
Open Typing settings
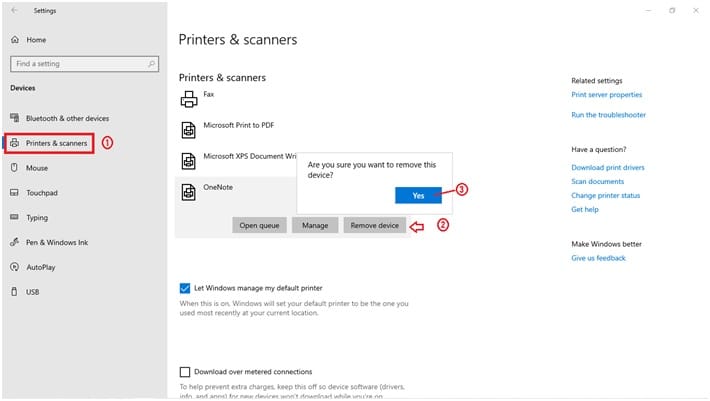coord(37,218)
